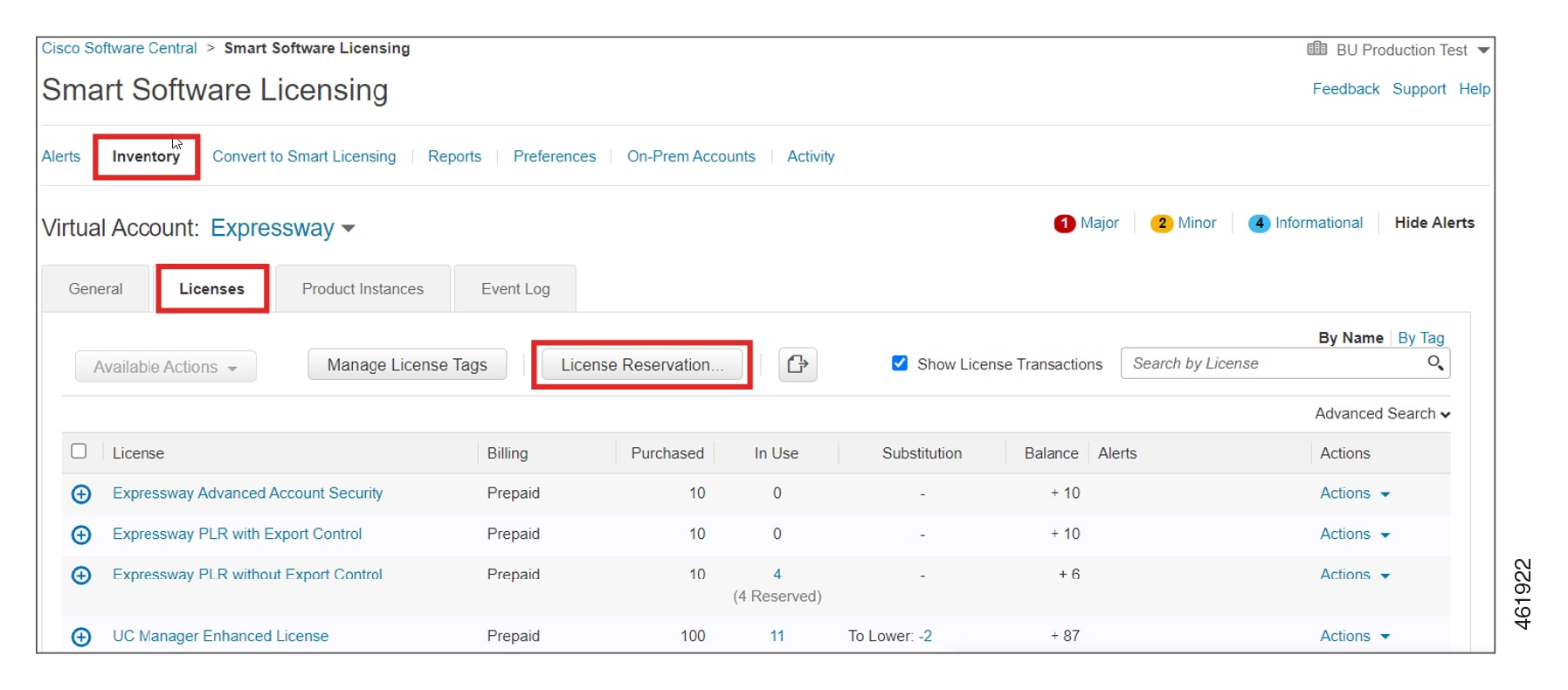1568x690 pixels.
Task: Click the Manage License Tags button
Action: [407, 365]
